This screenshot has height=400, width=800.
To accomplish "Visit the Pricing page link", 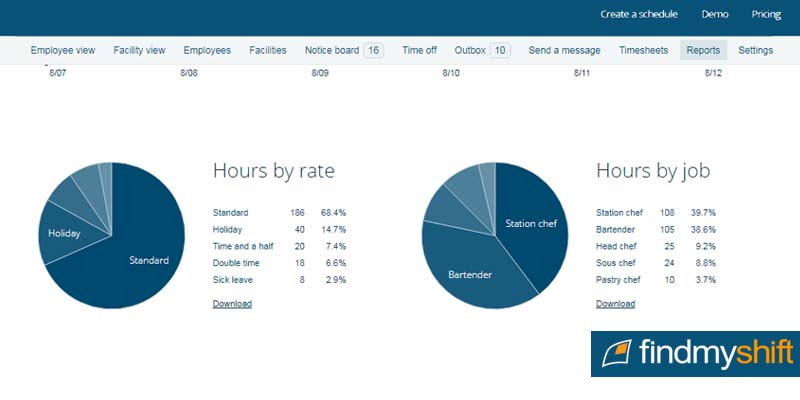I will [766, 14].
